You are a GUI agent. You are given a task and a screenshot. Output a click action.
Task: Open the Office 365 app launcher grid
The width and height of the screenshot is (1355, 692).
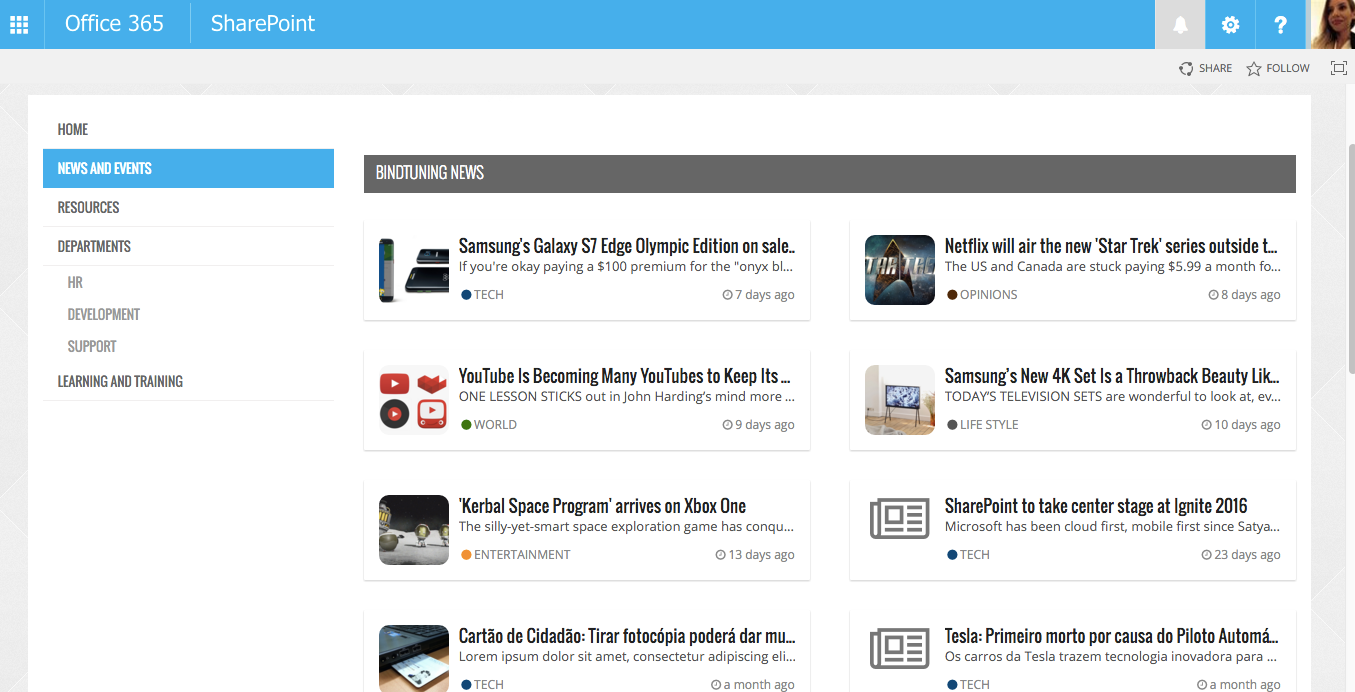(19, 24)
